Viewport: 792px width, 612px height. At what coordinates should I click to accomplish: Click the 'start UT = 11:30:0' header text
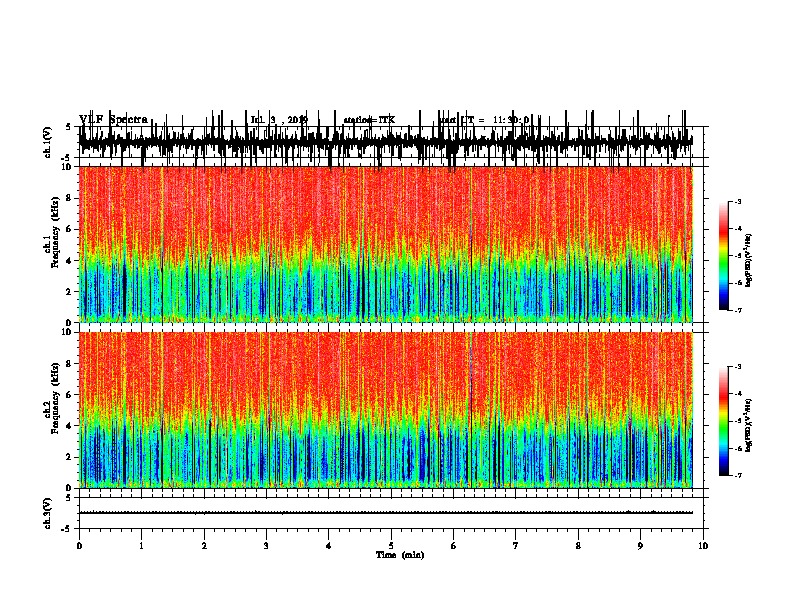(484, 120)
